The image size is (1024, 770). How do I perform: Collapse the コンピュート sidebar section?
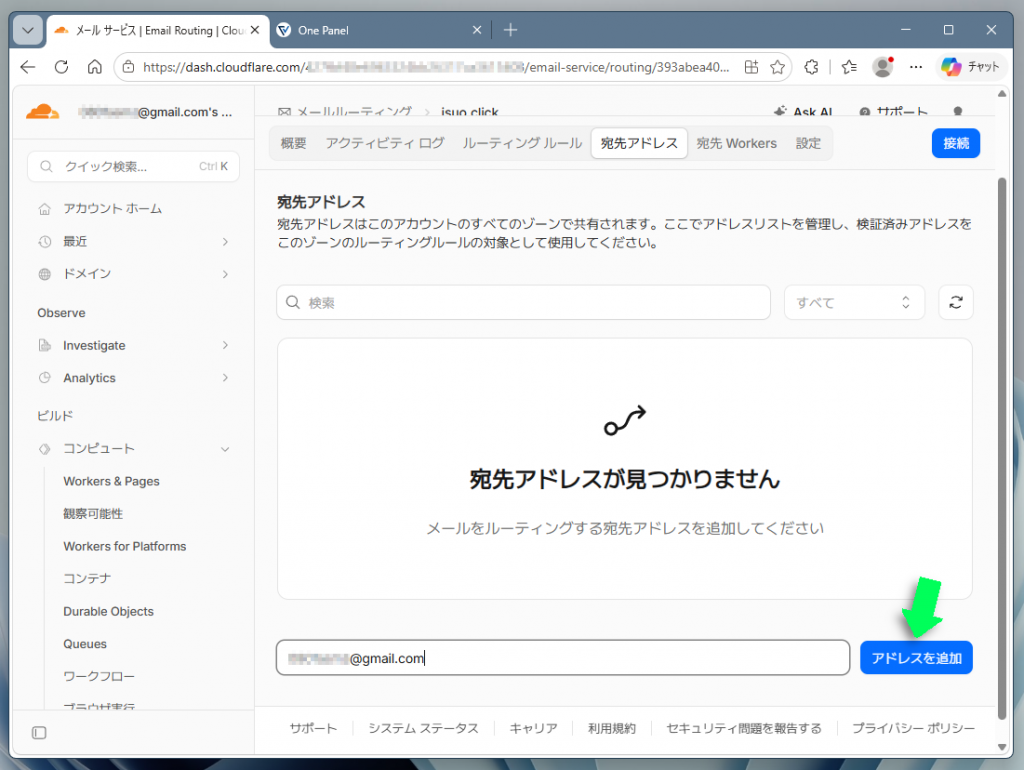click(x=133, y=449)
